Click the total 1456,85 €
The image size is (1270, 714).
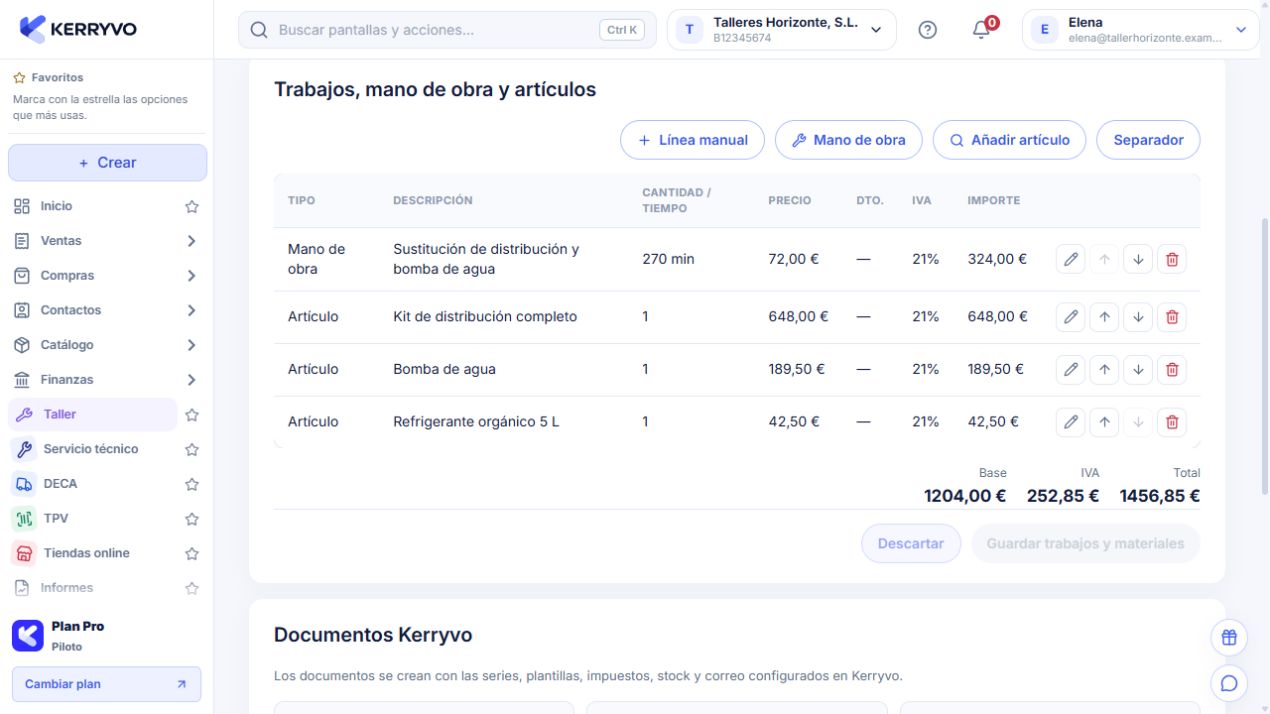pyautogui.click(x=1160, y=496)
